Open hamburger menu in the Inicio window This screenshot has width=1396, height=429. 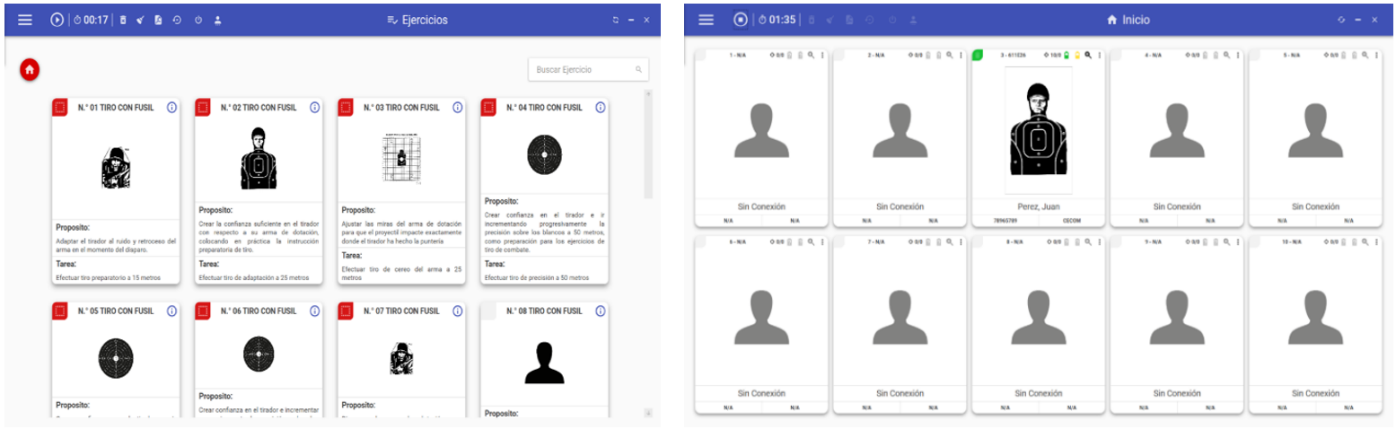point(706,20)
